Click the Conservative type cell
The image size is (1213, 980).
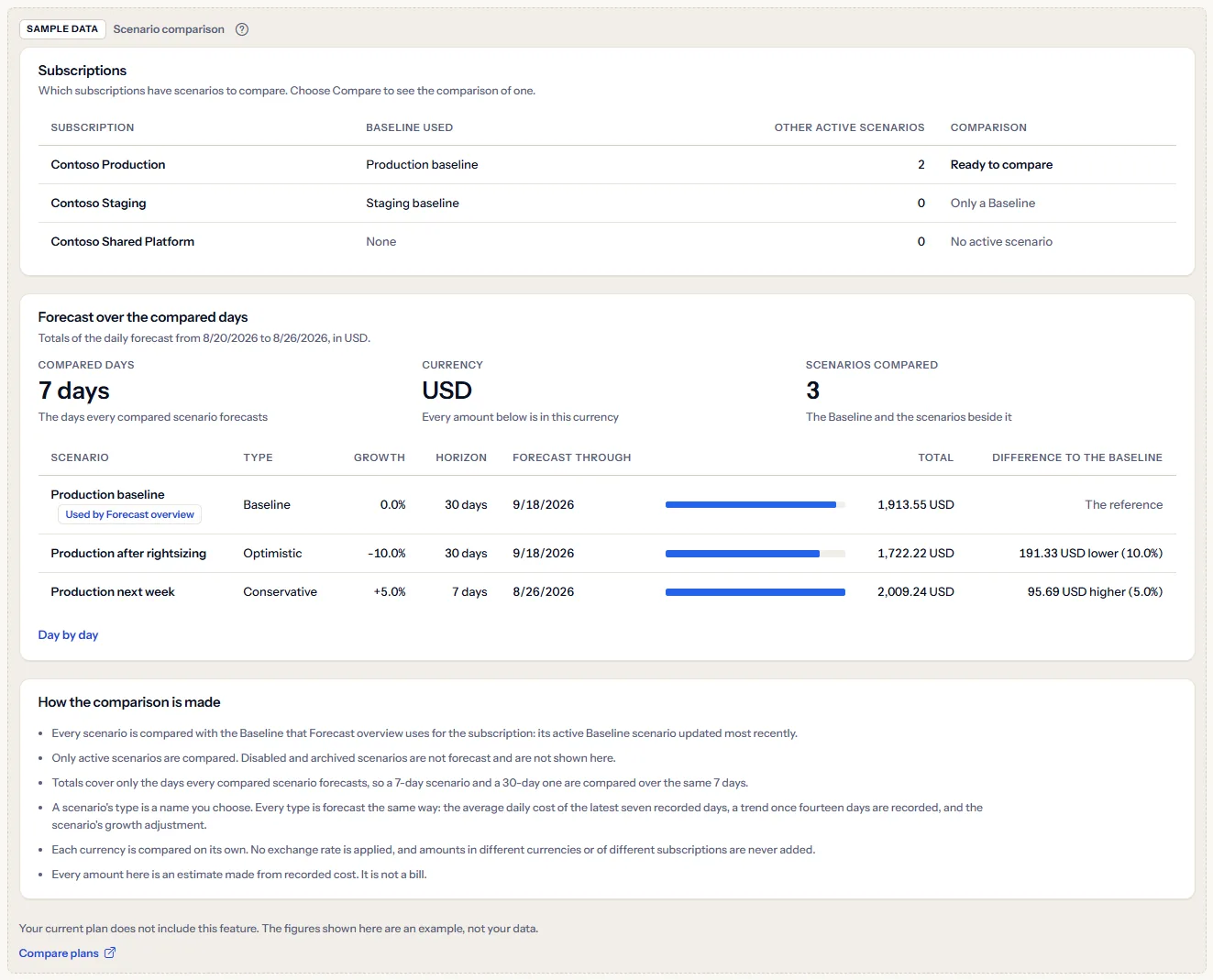pyautogui.click(x=280, y=592)
